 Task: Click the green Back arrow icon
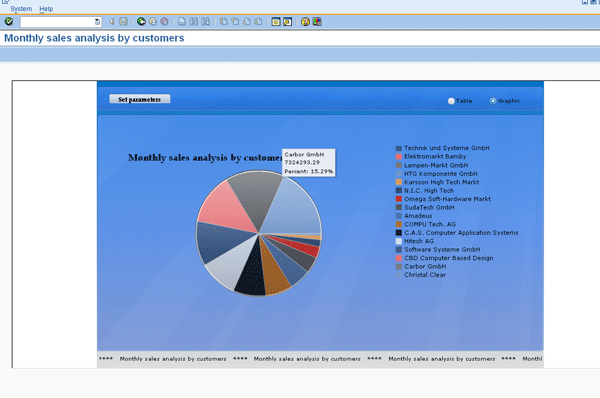click(x=141, y=21)
